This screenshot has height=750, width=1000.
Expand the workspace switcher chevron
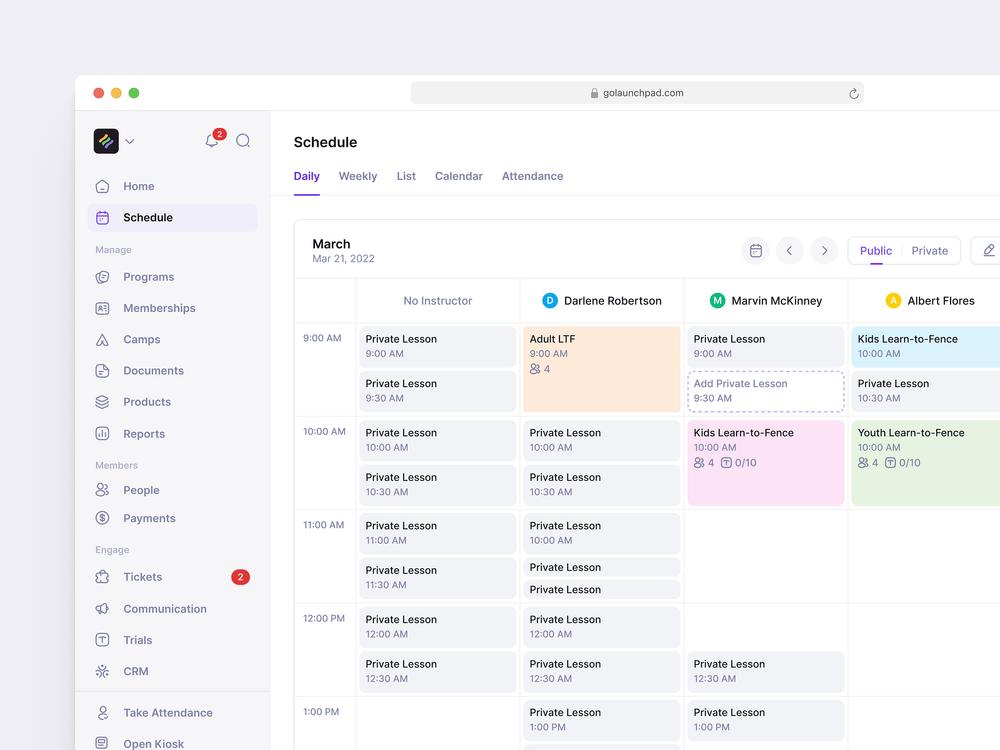[x=129, y=142]
